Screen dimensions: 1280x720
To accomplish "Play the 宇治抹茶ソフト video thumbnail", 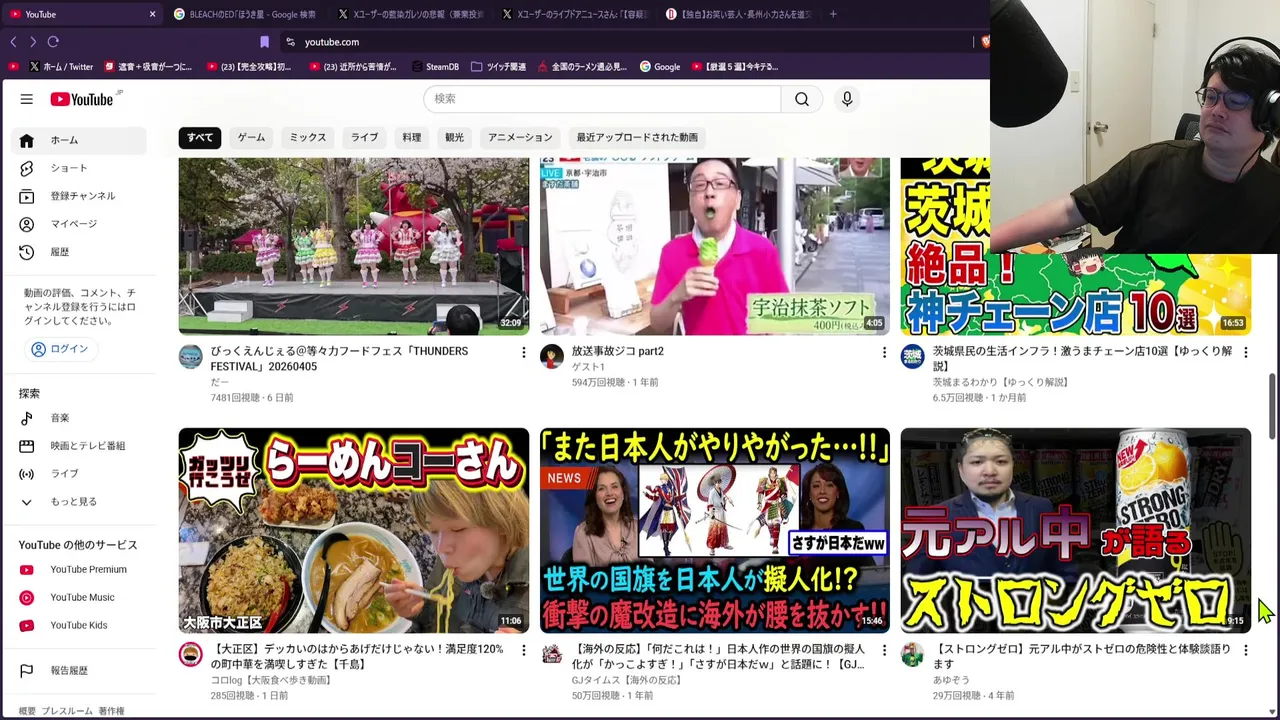I will pos(715,246).
